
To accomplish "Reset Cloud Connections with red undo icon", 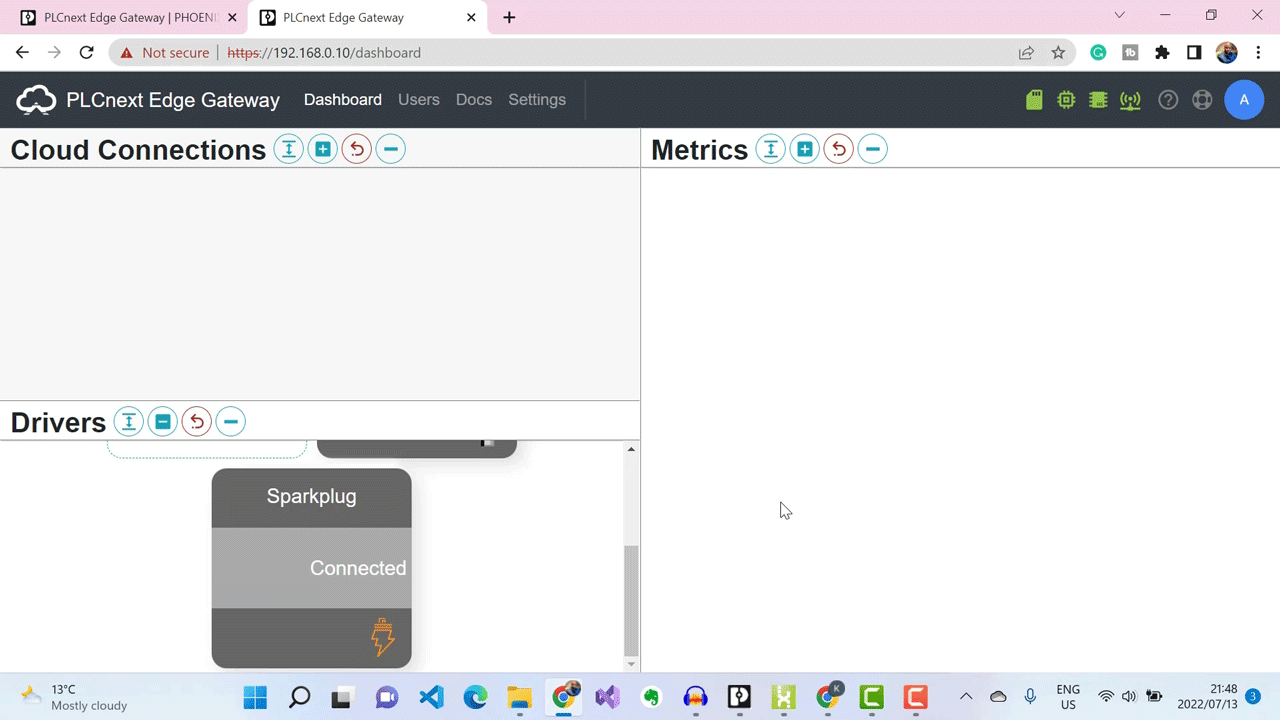I will pos(357,149).
